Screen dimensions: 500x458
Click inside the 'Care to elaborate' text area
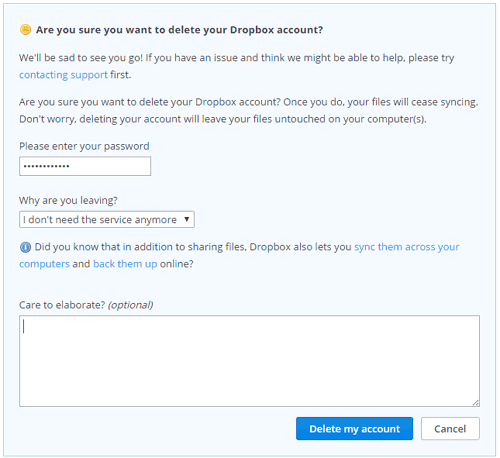pos(249,361)
